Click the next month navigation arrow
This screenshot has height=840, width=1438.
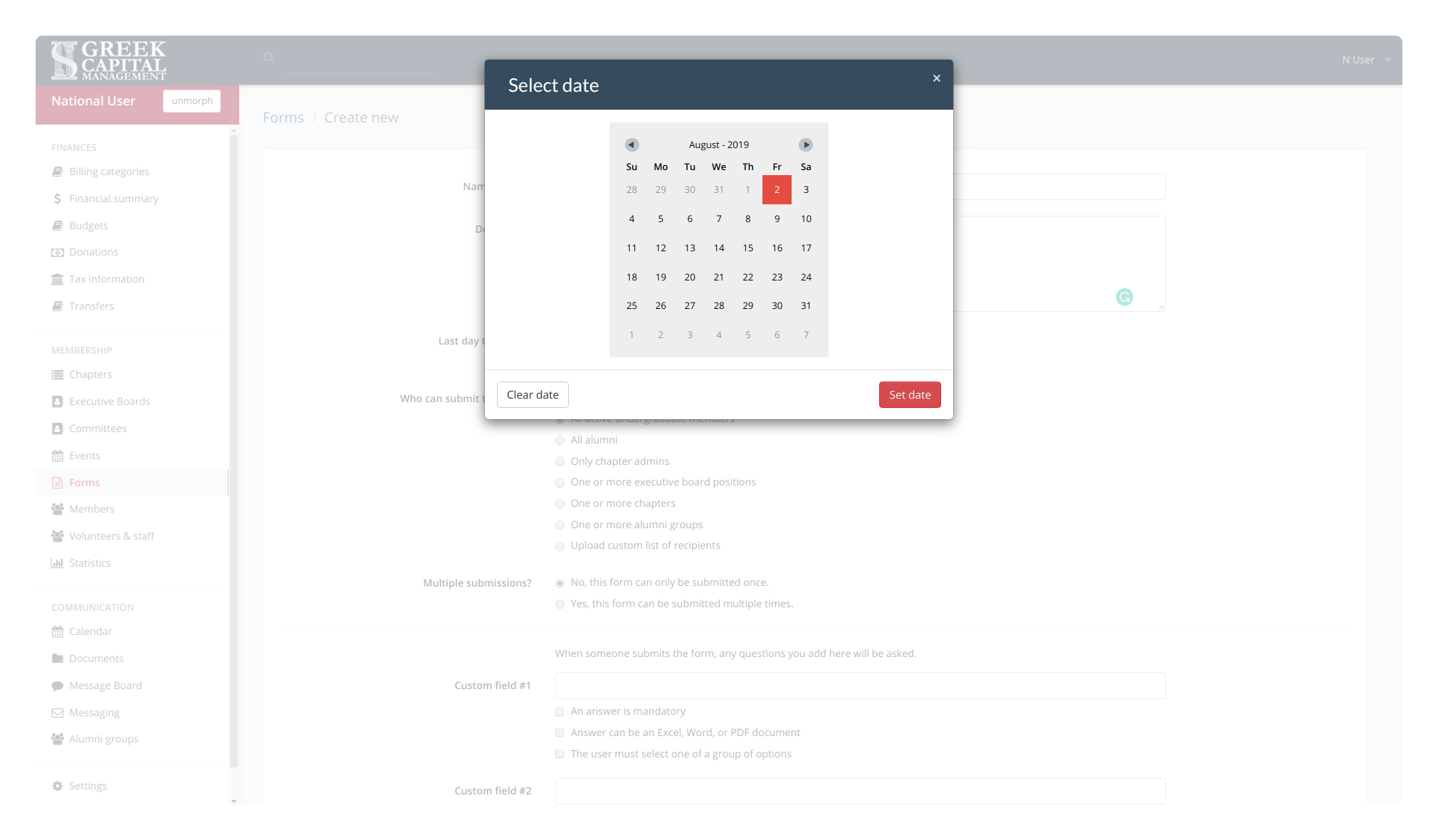click(805, 144)
